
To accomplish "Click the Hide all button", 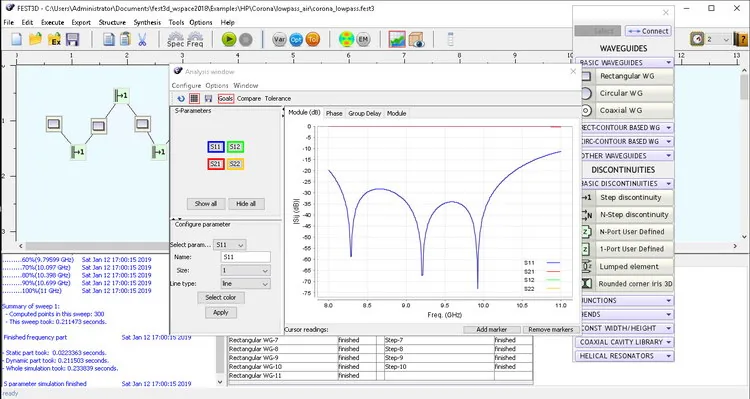I will pyautogui.click(x=246, y=204).
